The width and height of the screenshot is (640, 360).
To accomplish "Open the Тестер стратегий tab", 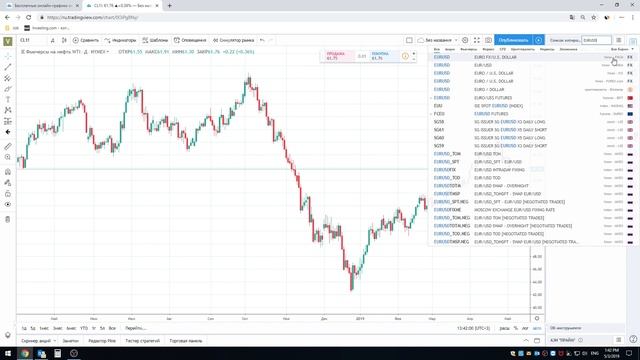I will tap(142, 340).
